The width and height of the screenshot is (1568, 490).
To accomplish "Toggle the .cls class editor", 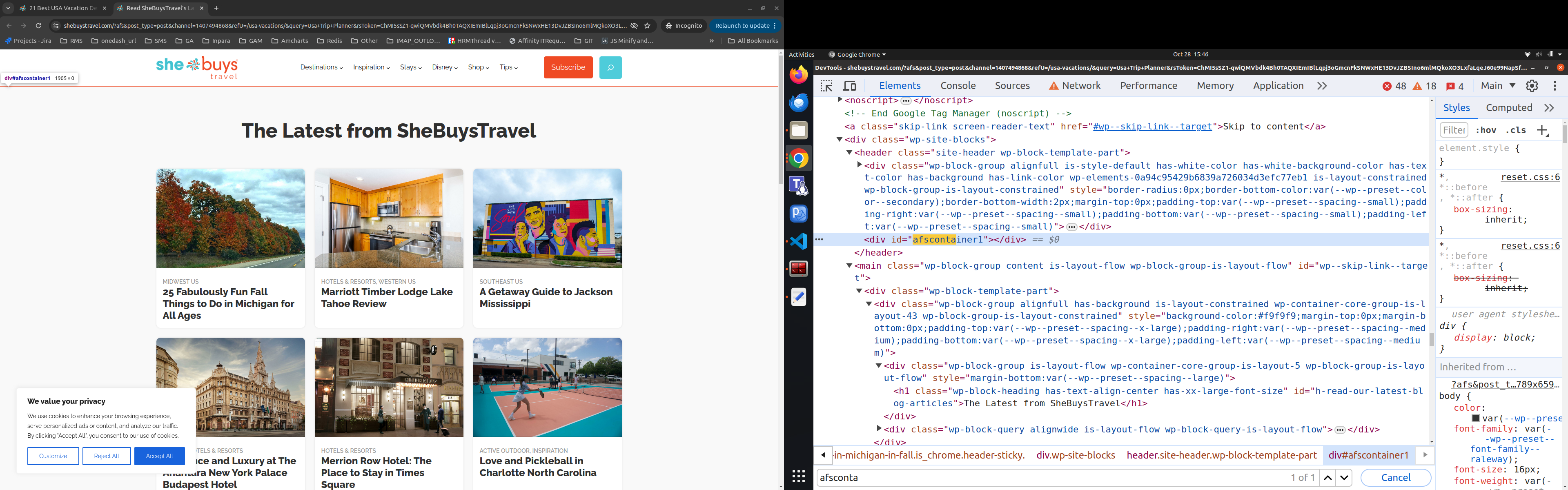I will click(x=1516, y=130).
